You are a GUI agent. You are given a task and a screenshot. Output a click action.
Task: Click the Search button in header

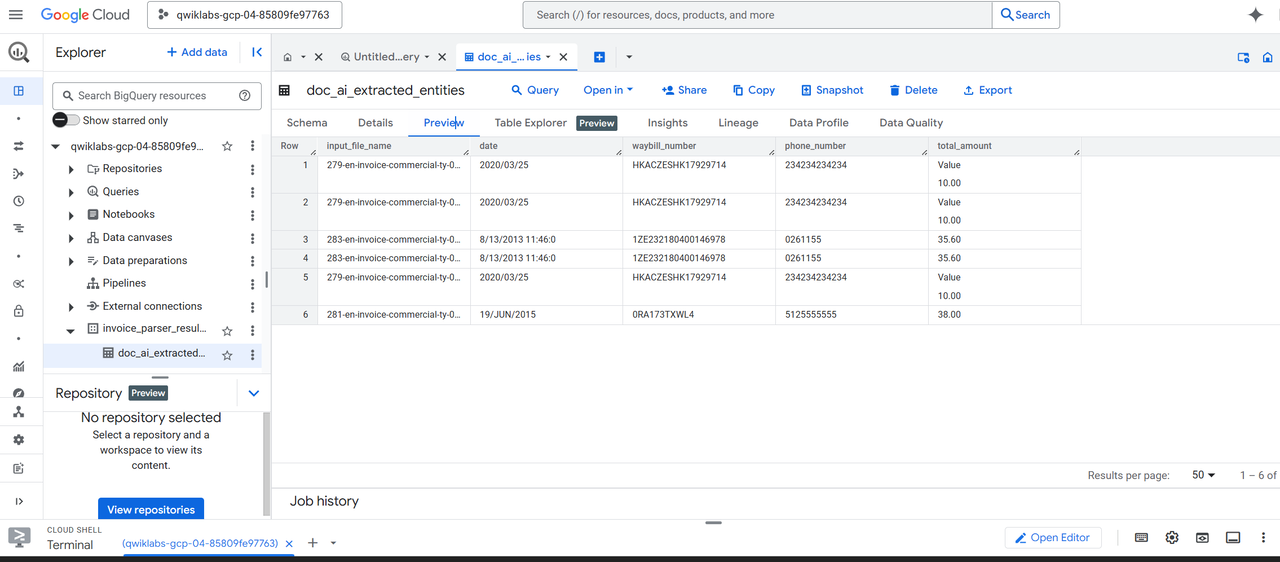tap(1026, 15)
